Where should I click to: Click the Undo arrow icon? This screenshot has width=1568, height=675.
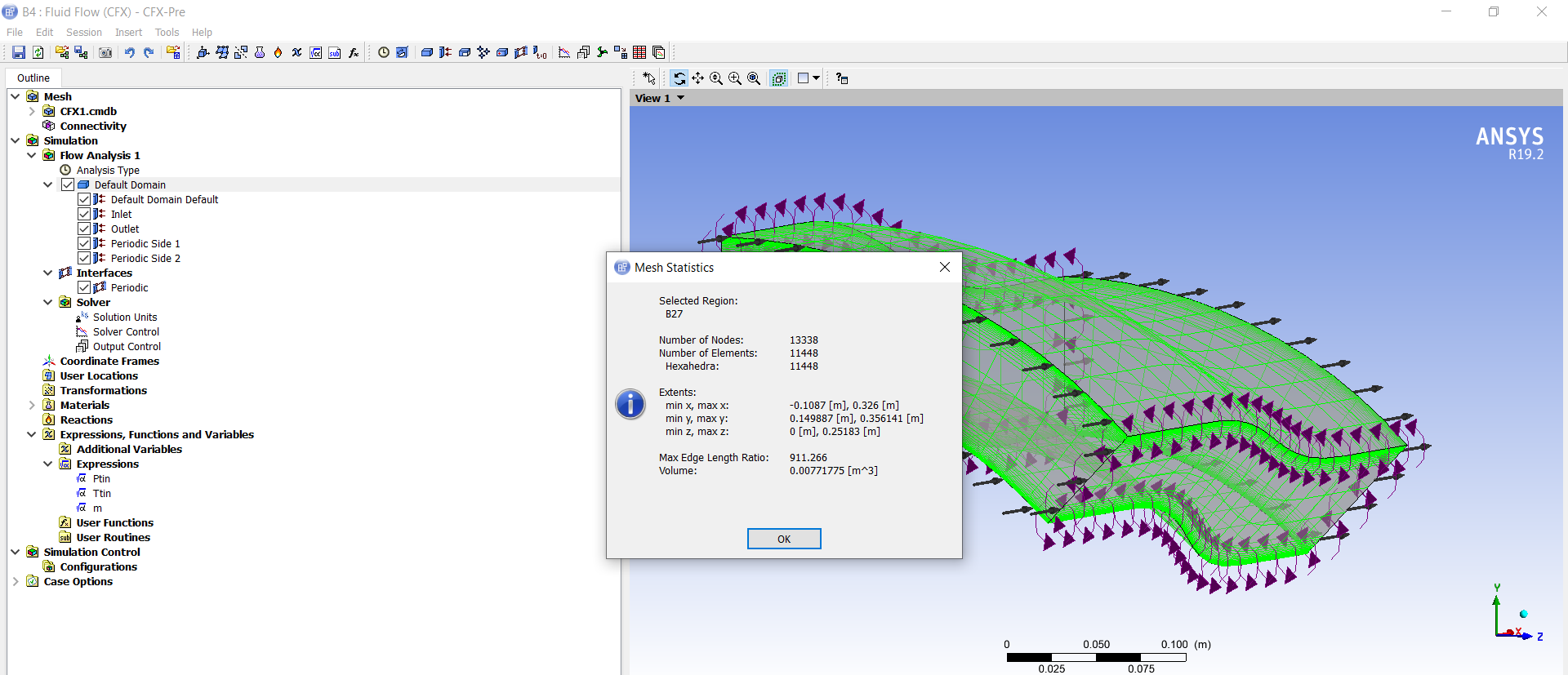coord(129,52)
